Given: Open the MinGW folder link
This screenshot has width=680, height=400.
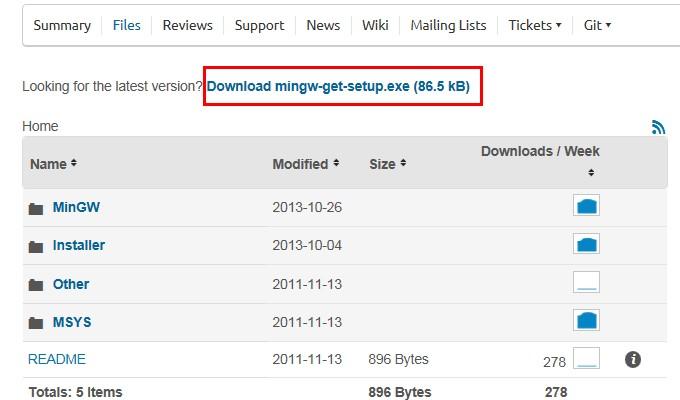Looking at the screenshot, I should tap(76, 207).
